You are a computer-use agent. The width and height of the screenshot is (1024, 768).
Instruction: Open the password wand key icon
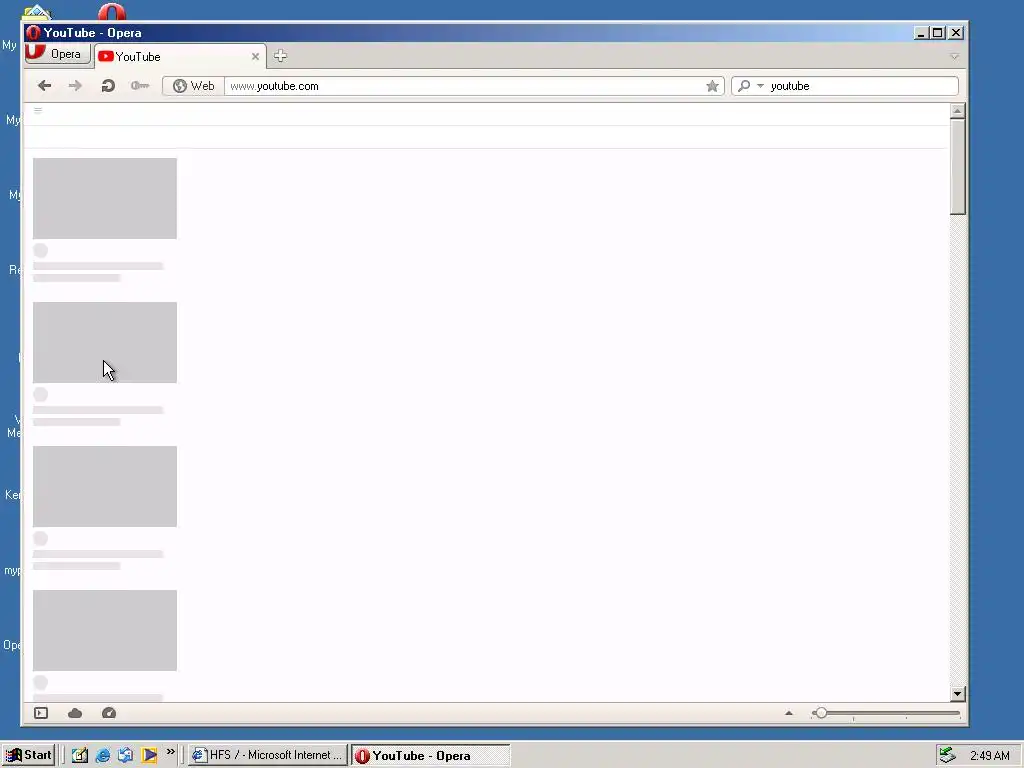(x=140, y=86)
